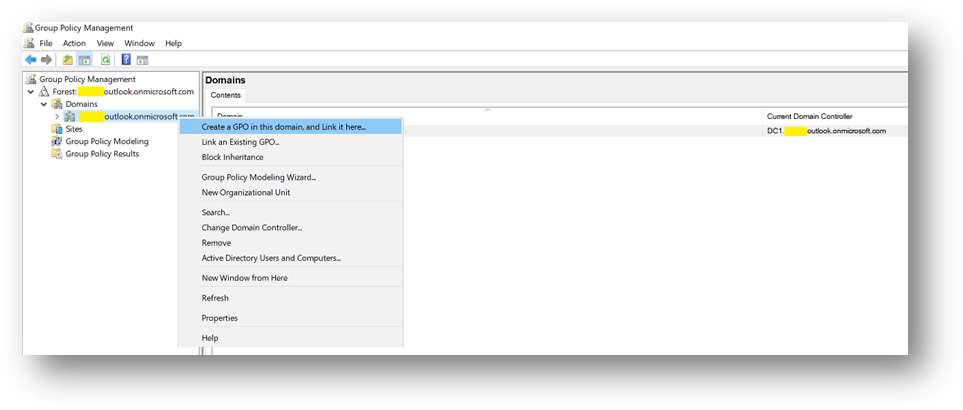Select the Group Policy Management root tree item

click(88, 79)
